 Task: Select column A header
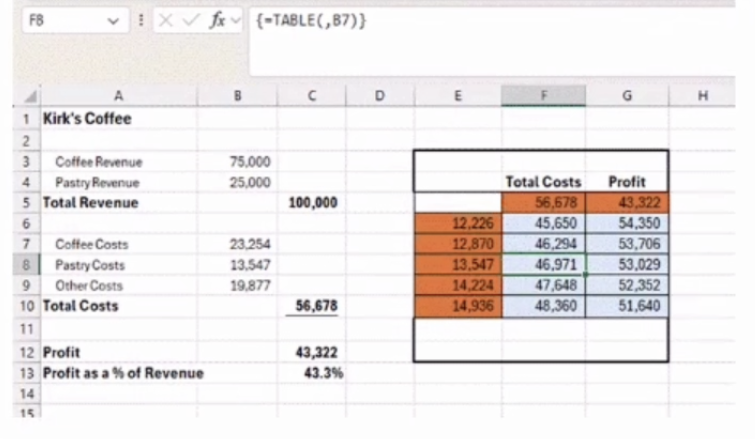[118, 96]
